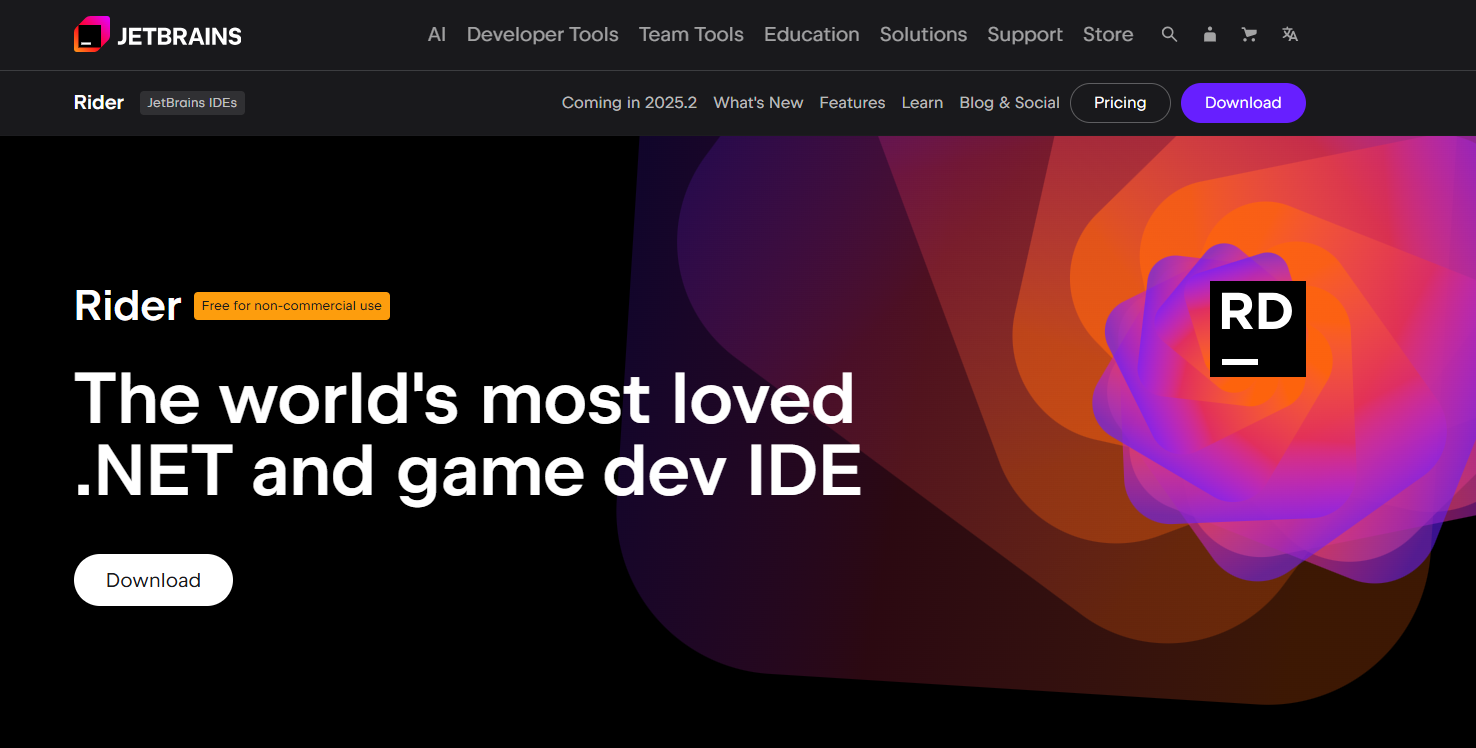Open the Developer Tools menu
The image size is (1476, 748).
543,34
